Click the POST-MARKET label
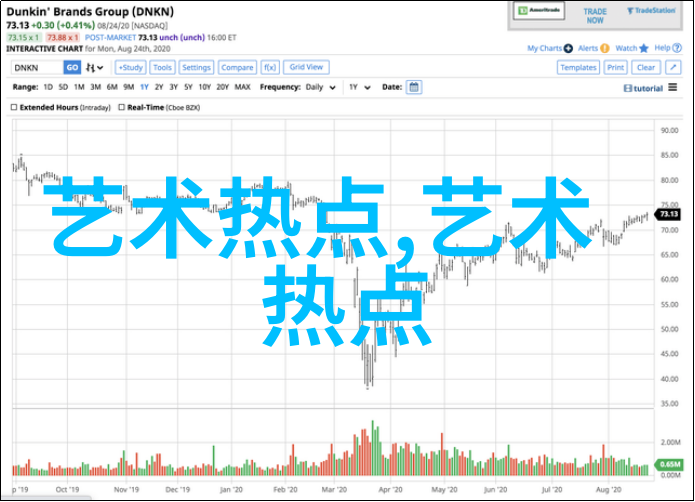 (110, 38)
